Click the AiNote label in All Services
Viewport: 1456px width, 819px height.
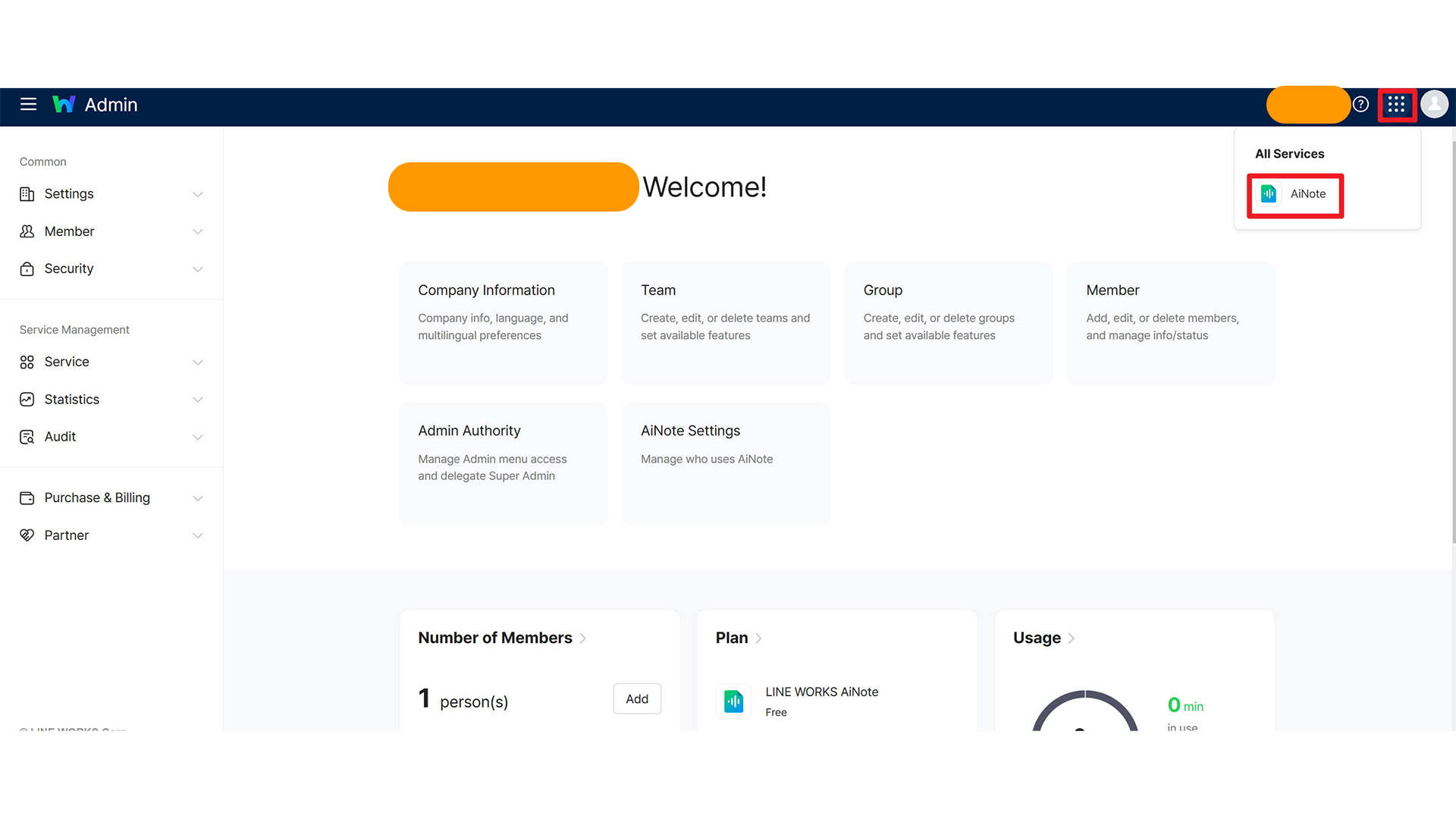click(1308, 194)
